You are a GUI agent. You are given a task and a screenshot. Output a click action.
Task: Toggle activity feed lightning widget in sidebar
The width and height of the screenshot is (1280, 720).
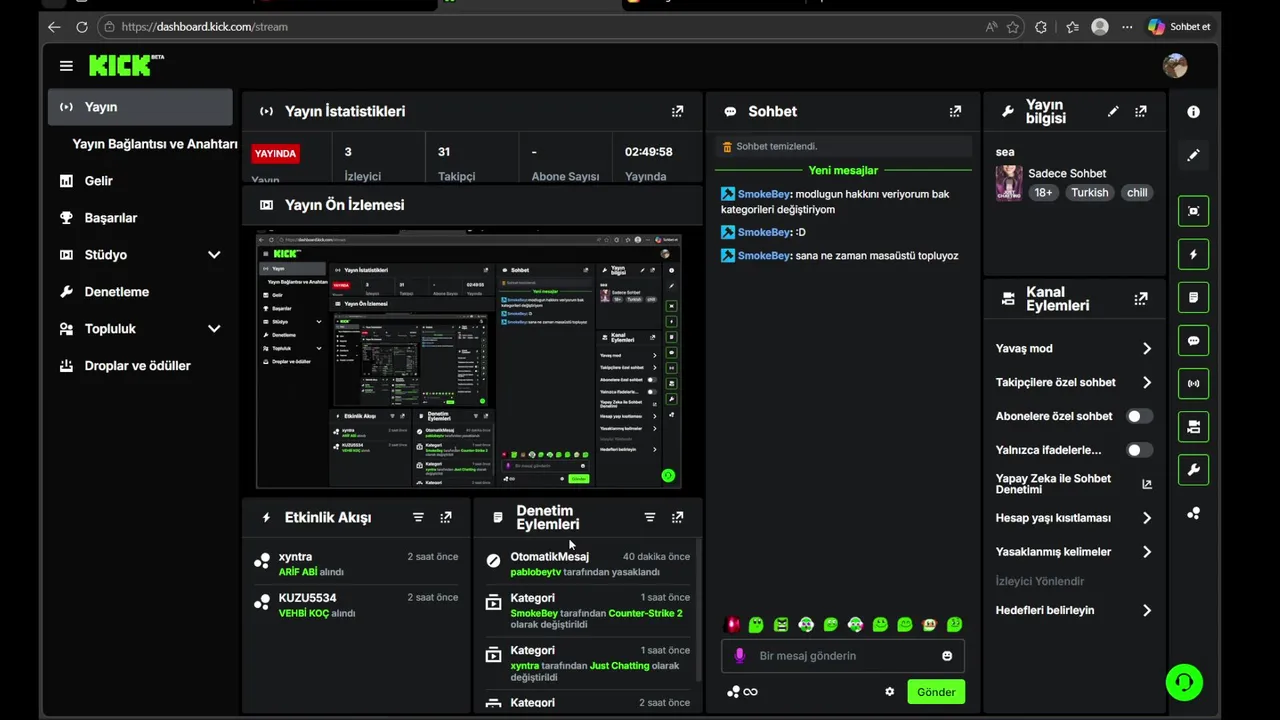(1193, 254)
